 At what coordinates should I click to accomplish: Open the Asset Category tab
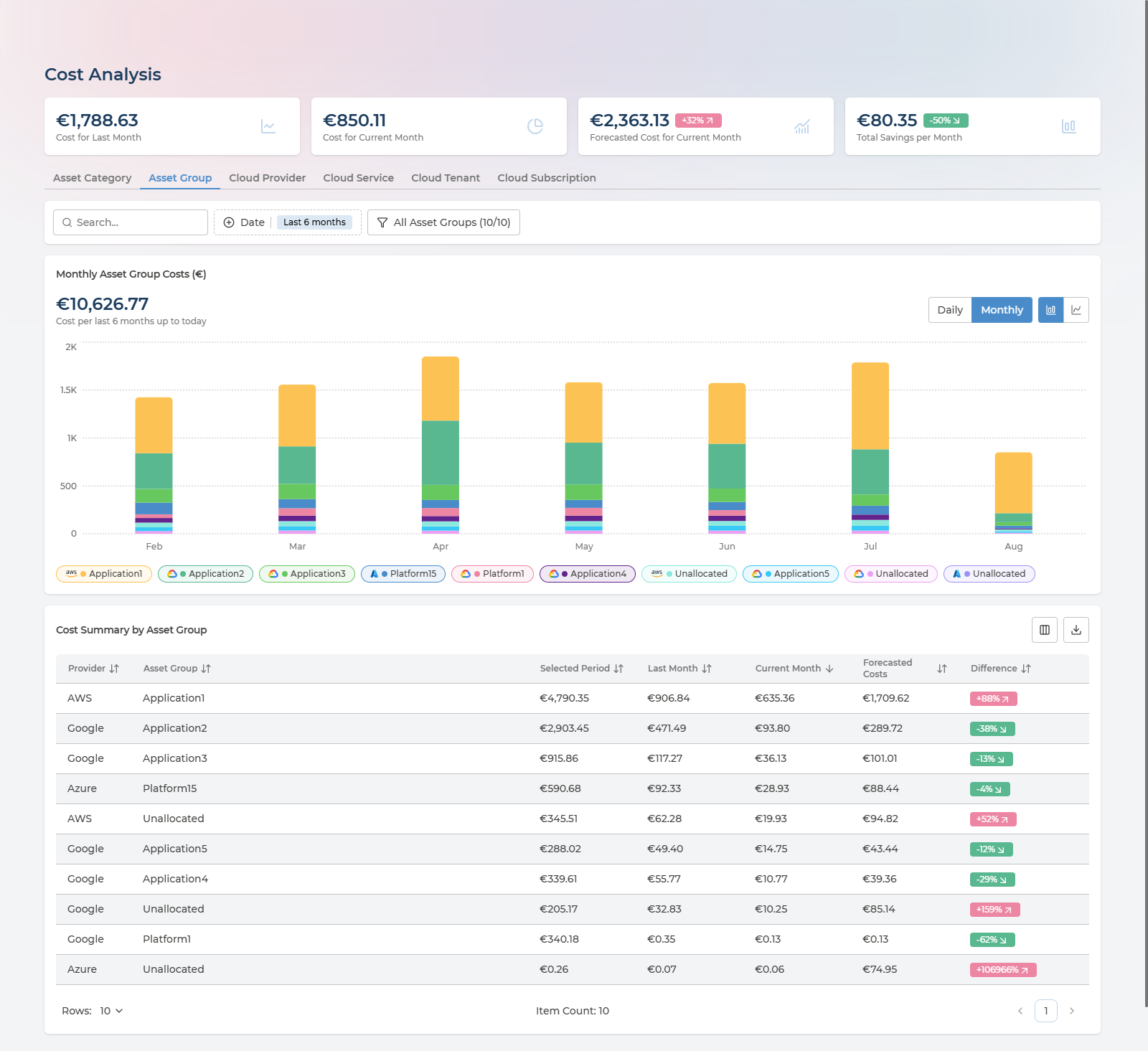pyautogui.click(x=92, y=178)
